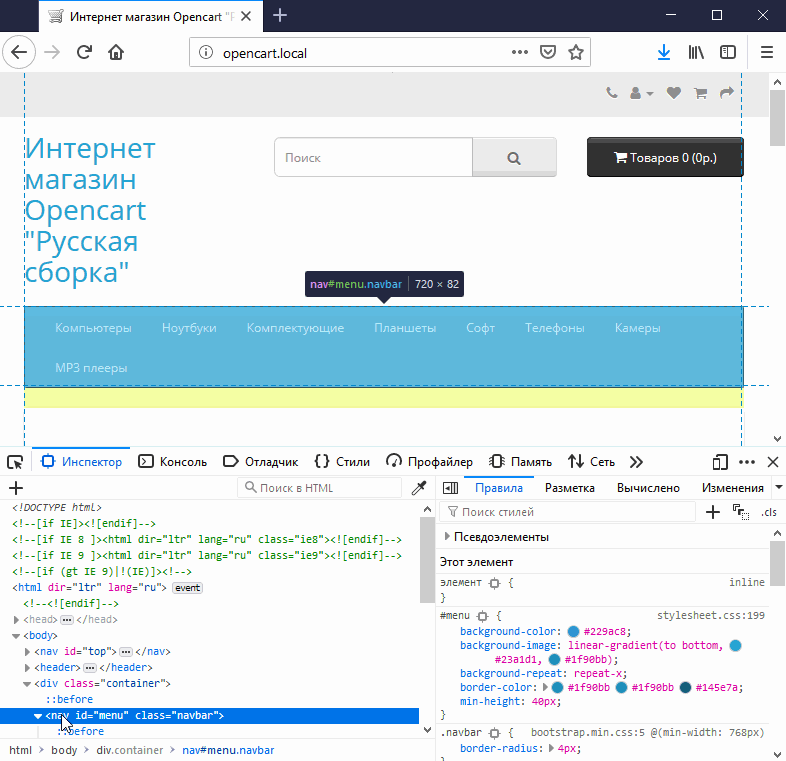Open the MP3 плееры menu category
This screenshot has width=786, height=761.
(91, 368)
